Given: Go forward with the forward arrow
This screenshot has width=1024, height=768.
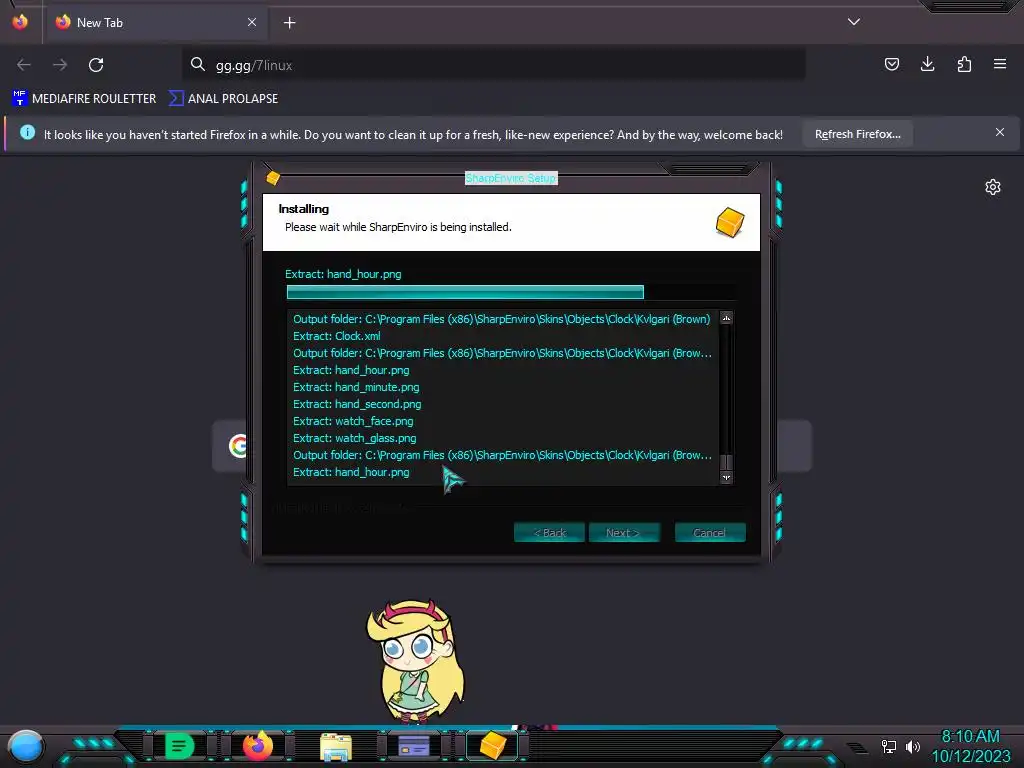Looking at the screenshot, I should pos(60,65).
